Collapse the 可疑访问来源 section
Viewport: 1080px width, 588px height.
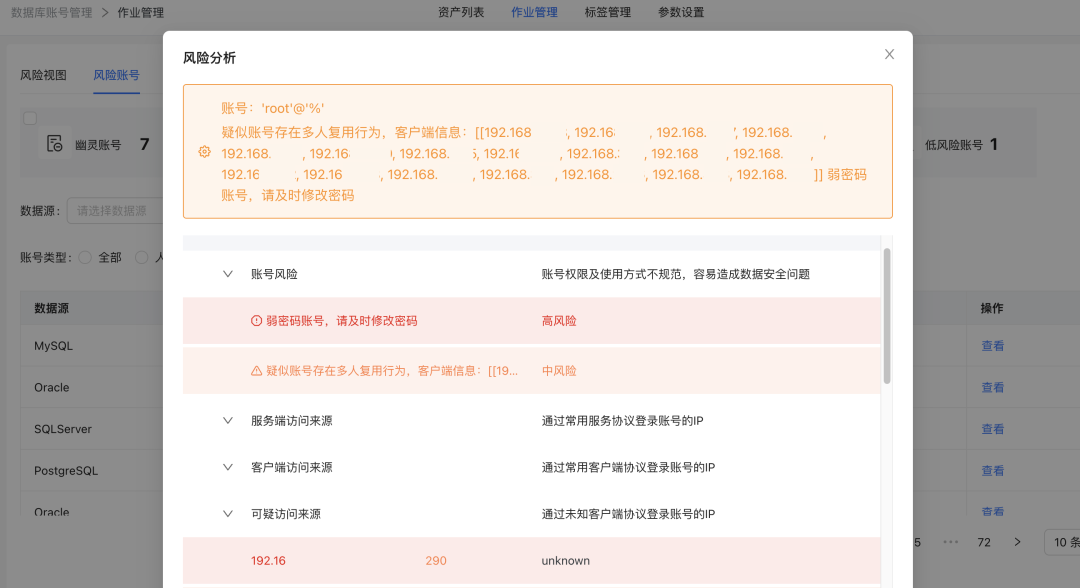point(227,514)
